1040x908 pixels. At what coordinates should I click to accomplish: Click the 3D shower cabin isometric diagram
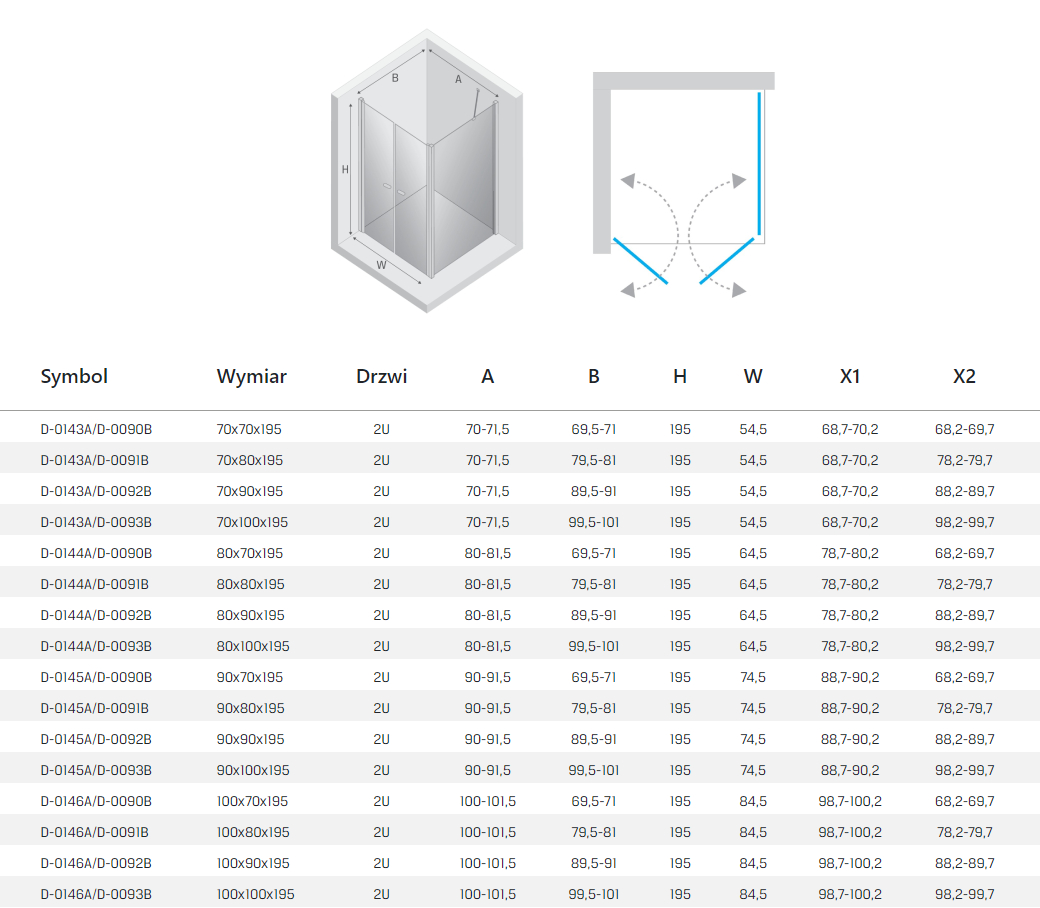(428, 172)
